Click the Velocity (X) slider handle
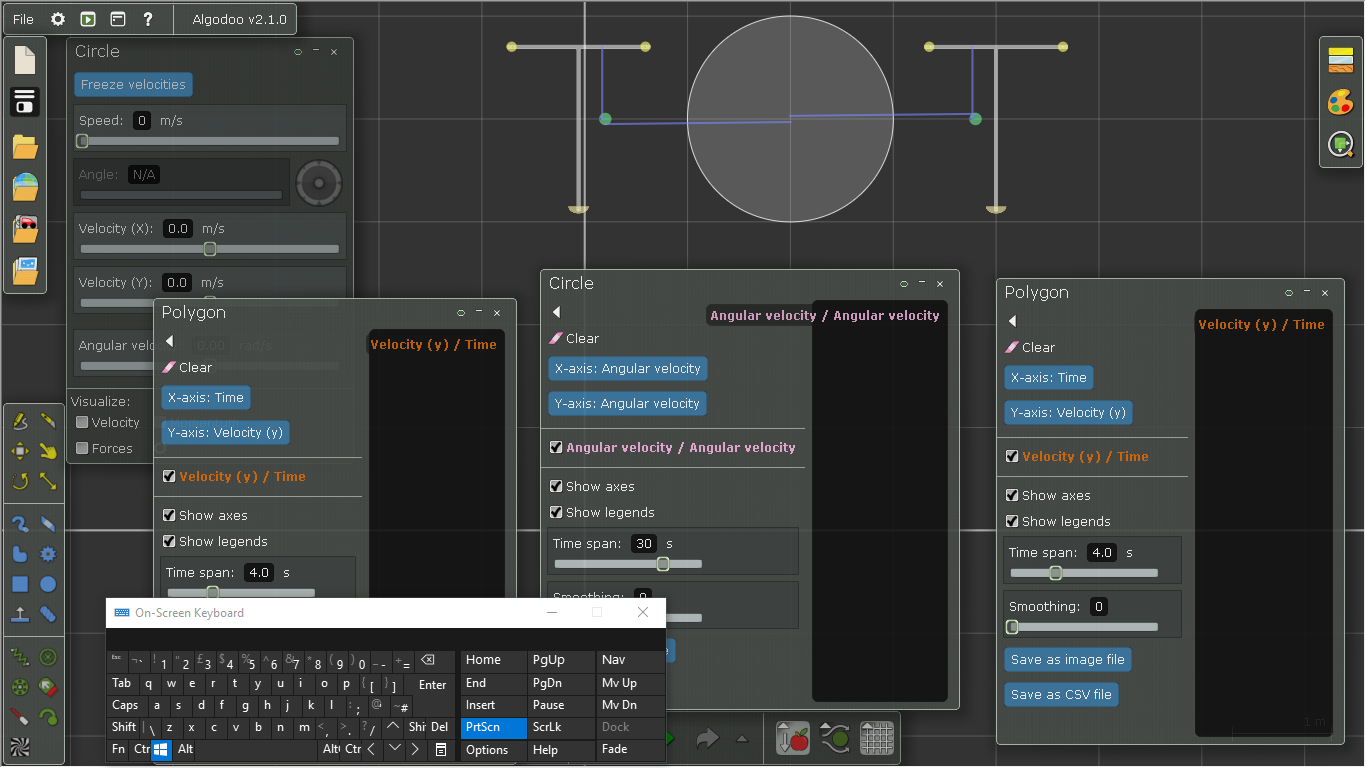Viewport: 1366px width, 768px height. pyautogui.click(x=210, y=249)
